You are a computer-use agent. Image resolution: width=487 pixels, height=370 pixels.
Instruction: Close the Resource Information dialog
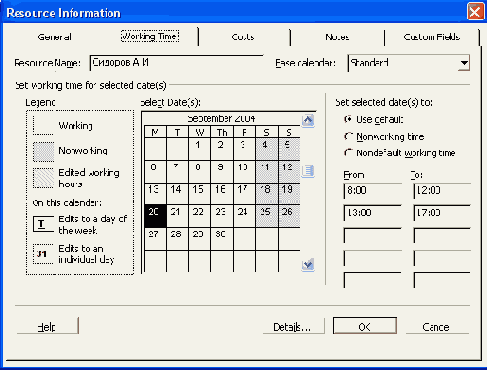(475, 12)
